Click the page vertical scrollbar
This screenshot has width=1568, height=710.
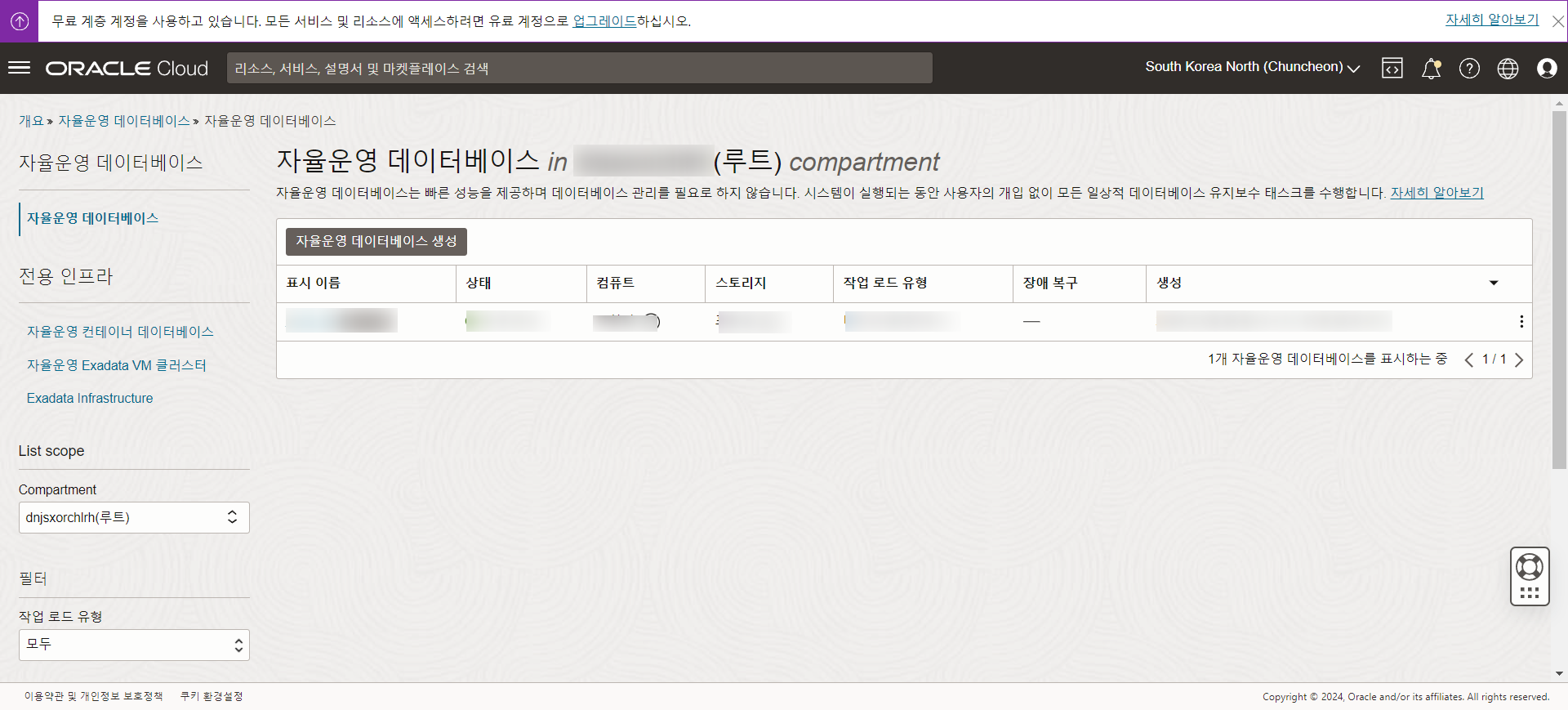pos(1559,289)
